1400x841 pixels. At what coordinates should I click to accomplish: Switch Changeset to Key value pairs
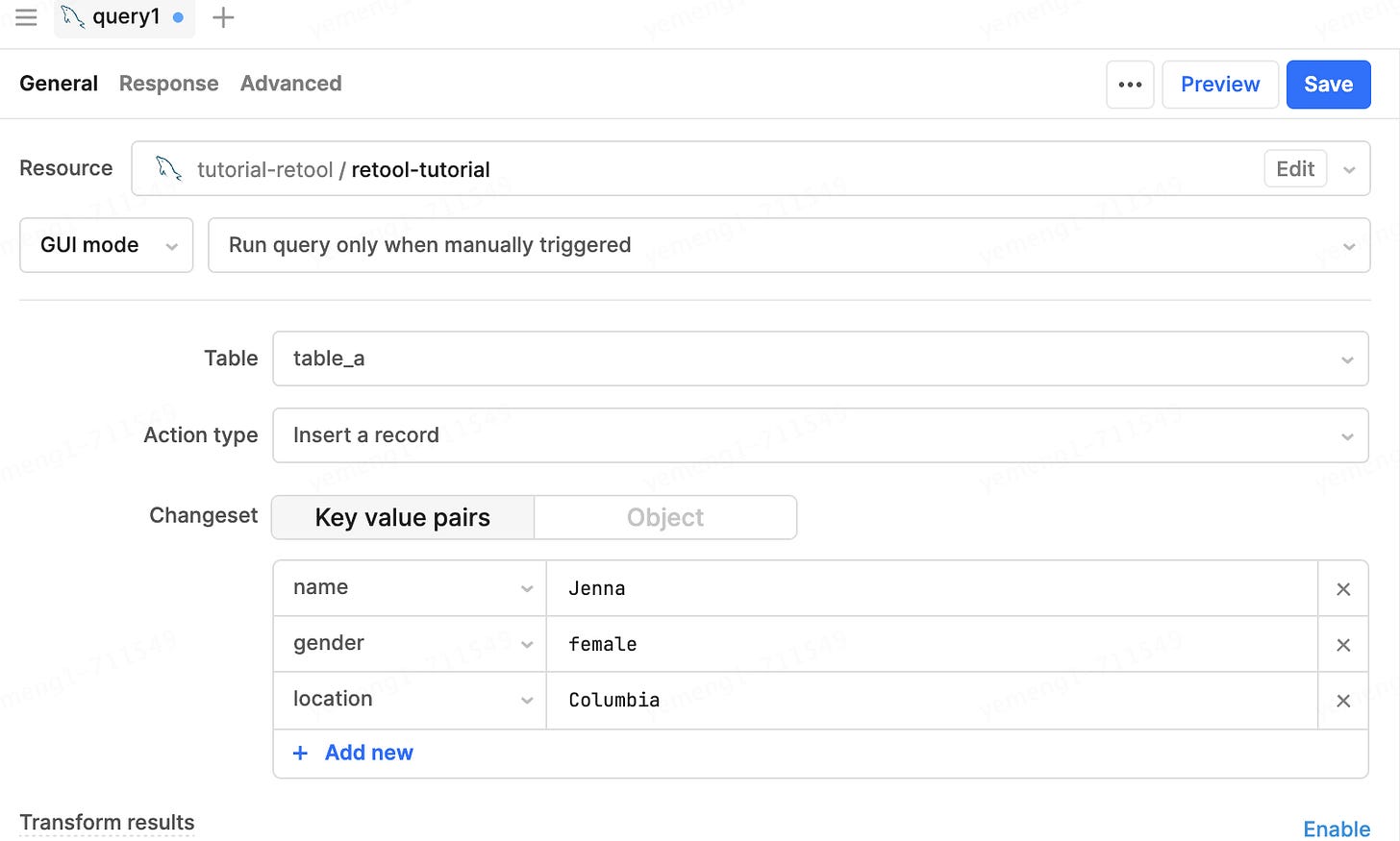403,517
